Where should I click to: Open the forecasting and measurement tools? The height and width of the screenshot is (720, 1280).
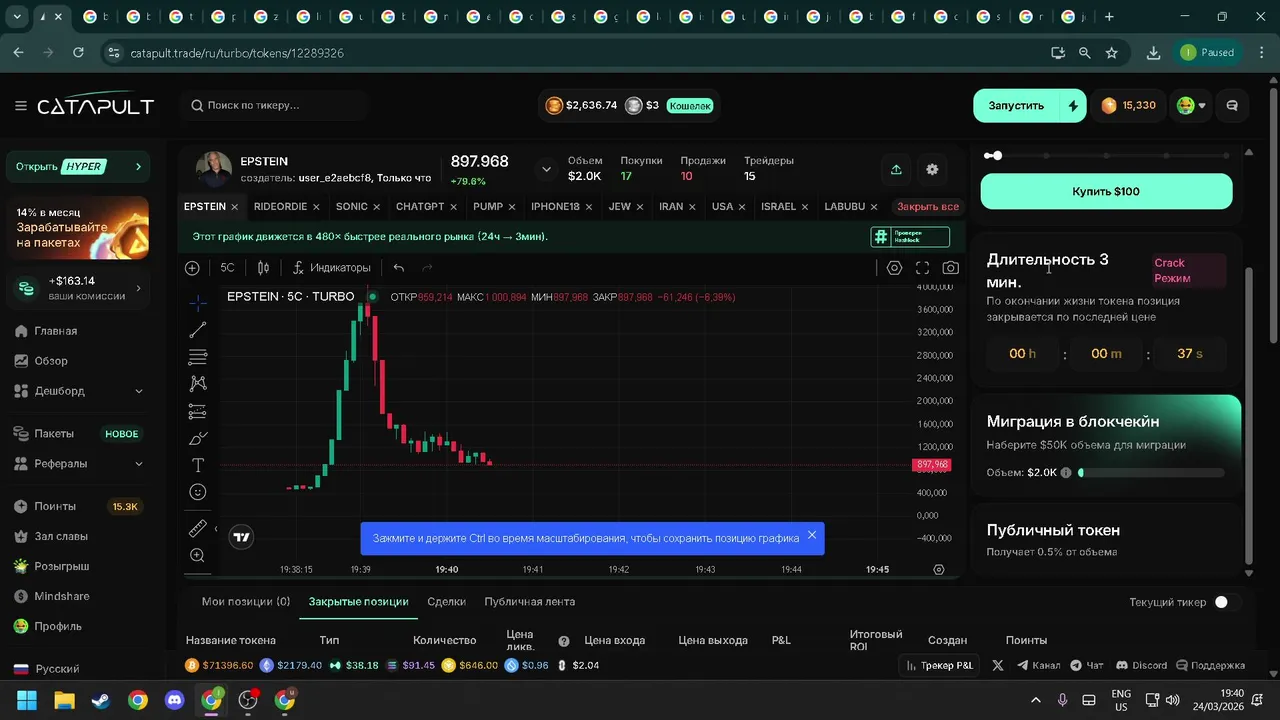[198, 411]
